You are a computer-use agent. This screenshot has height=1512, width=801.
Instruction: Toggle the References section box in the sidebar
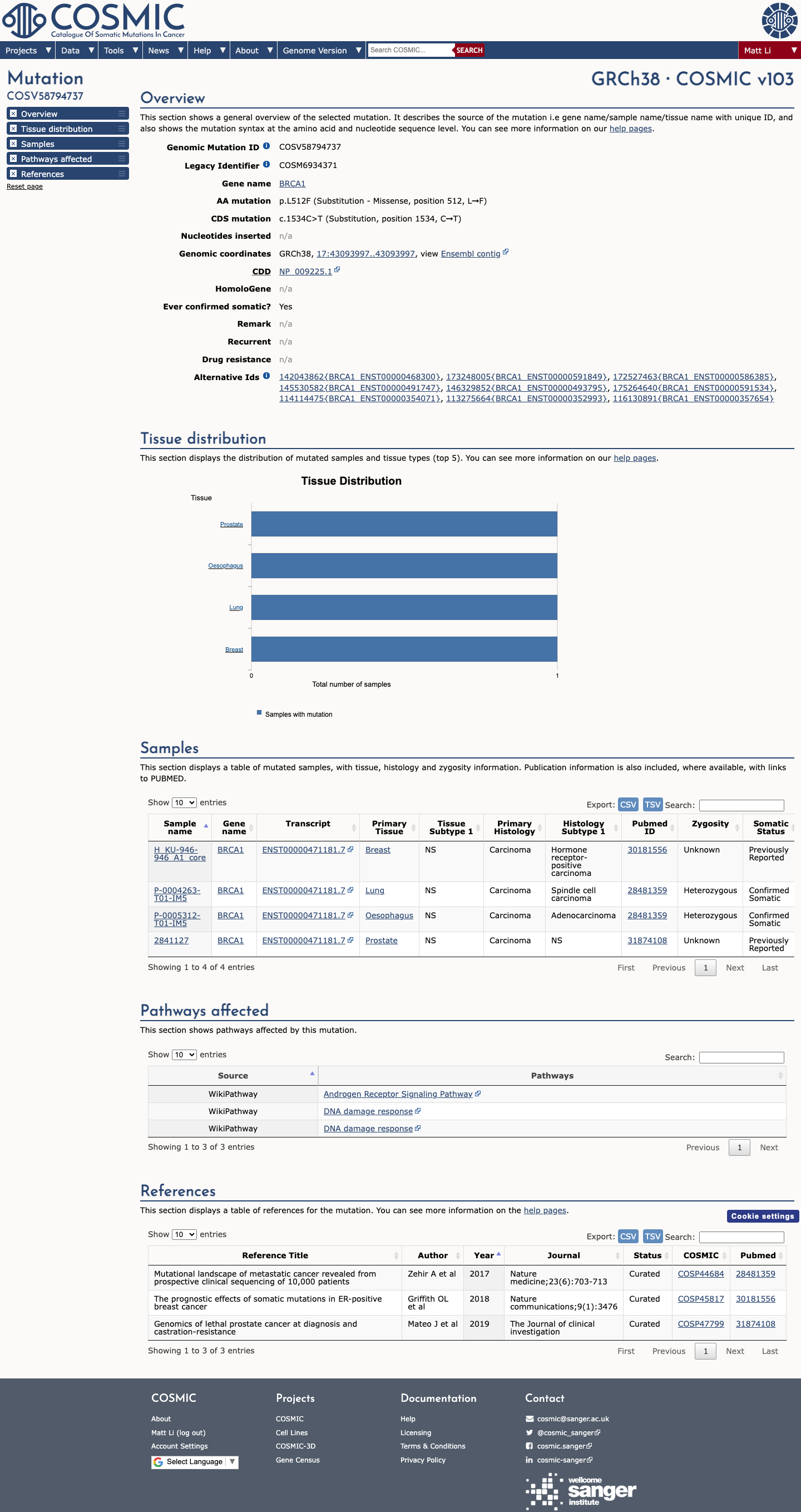point(13,174)
